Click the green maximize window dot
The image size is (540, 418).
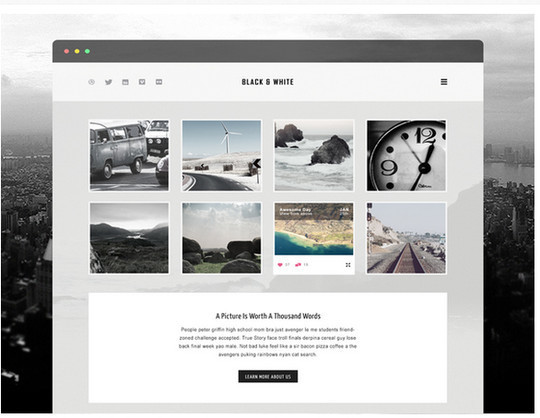pos(87,51)
